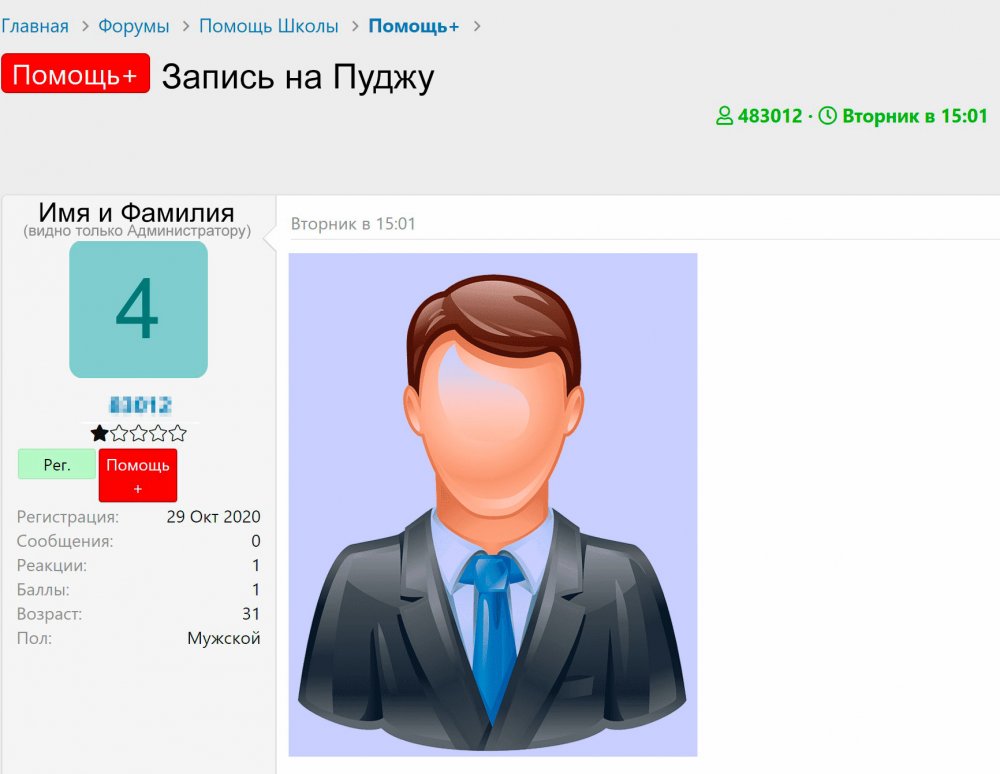Click the red Помощь+ thread prefix label
1000x774 pixels.
pos(75,73)
